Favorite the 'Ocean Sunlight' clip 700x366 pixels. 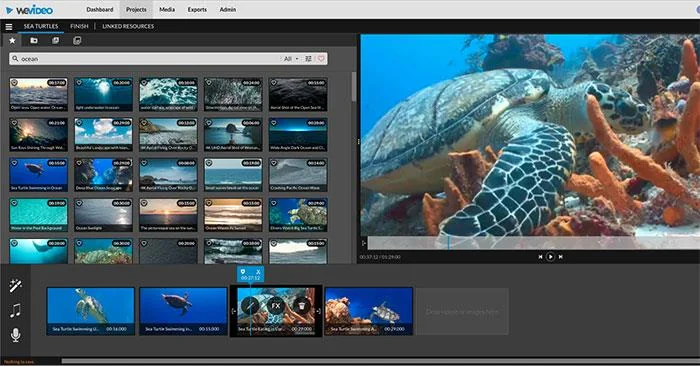tap(79, 203)
